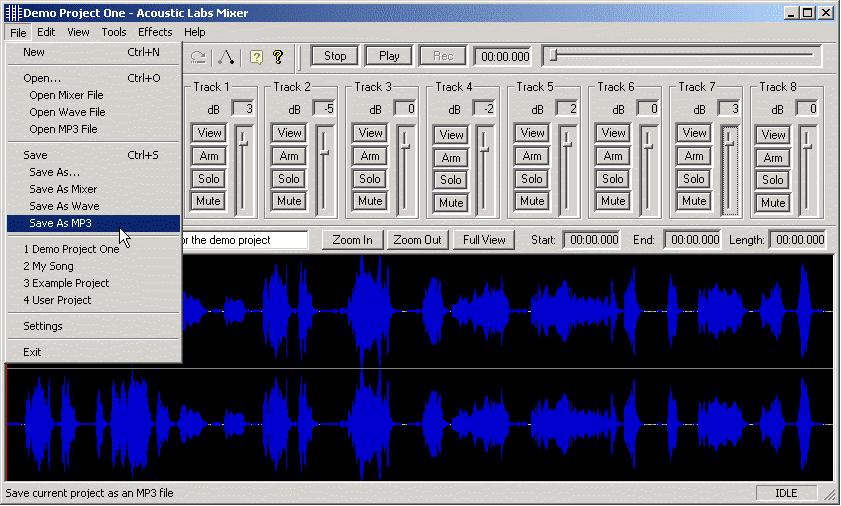Open Settings from the File menu

pyautogui.click(x=93, y=326)
